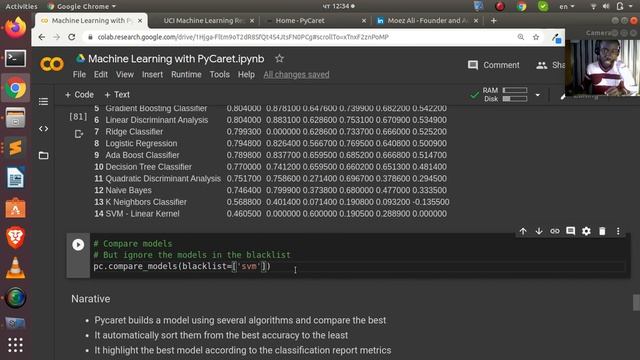The width and height of the screenshot is (640, 360).
Task: Switch to Moez Ali LinkedIn tab
Action: (427, 20)
